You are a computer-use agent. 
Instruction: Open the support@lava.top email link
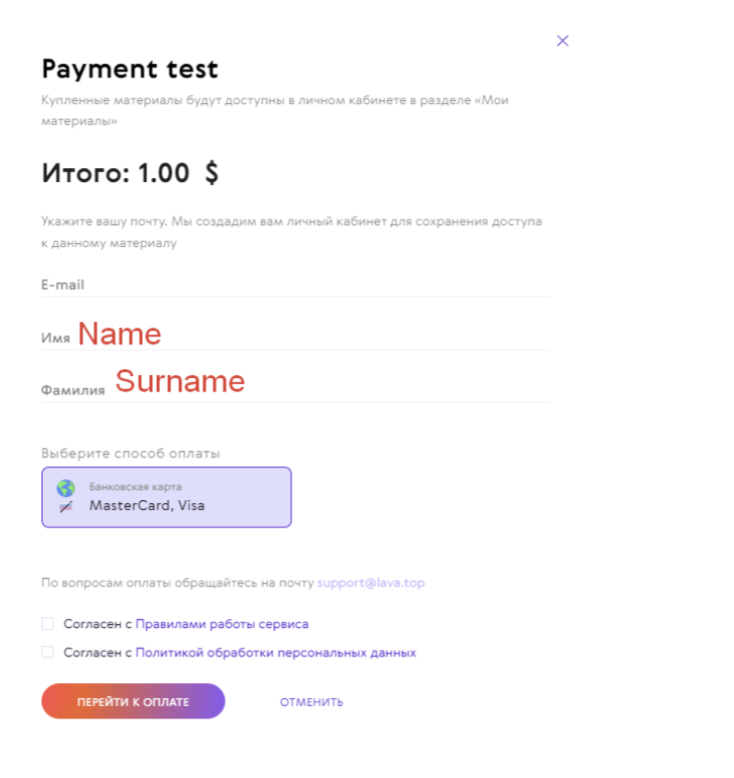click(x=371, y=583)
